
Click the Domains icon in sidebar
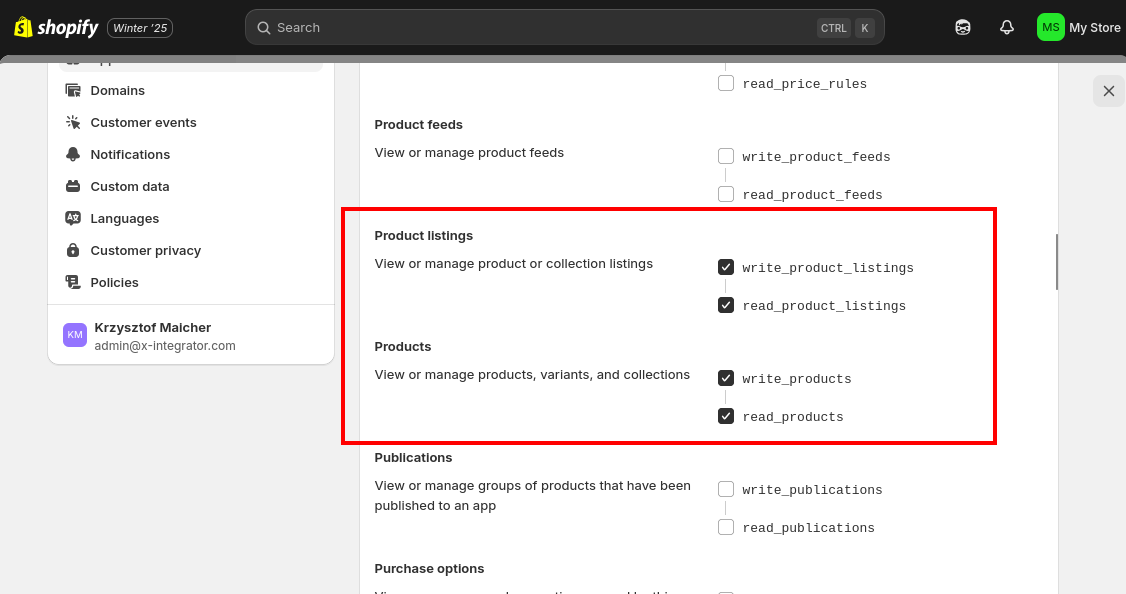point(73,91)
